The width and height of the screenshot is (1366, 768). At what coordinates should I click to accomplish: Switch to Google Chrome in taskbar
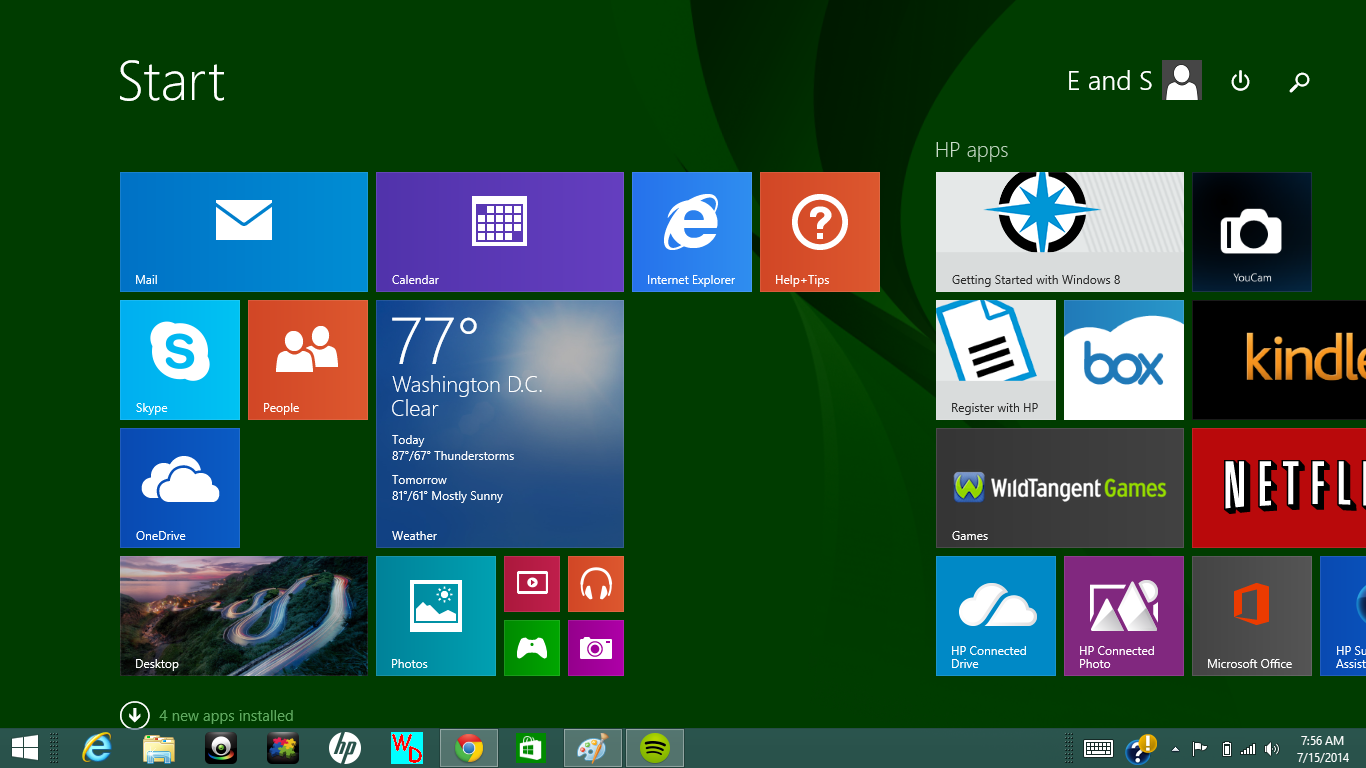469,748
